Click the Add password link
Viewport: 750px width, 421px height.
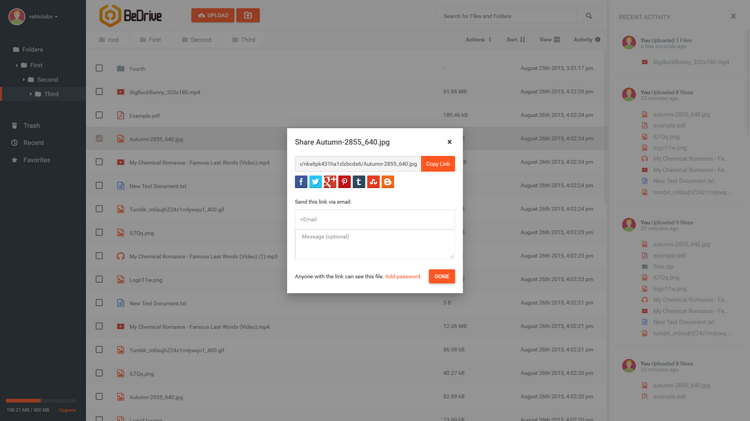pos(403,277)
